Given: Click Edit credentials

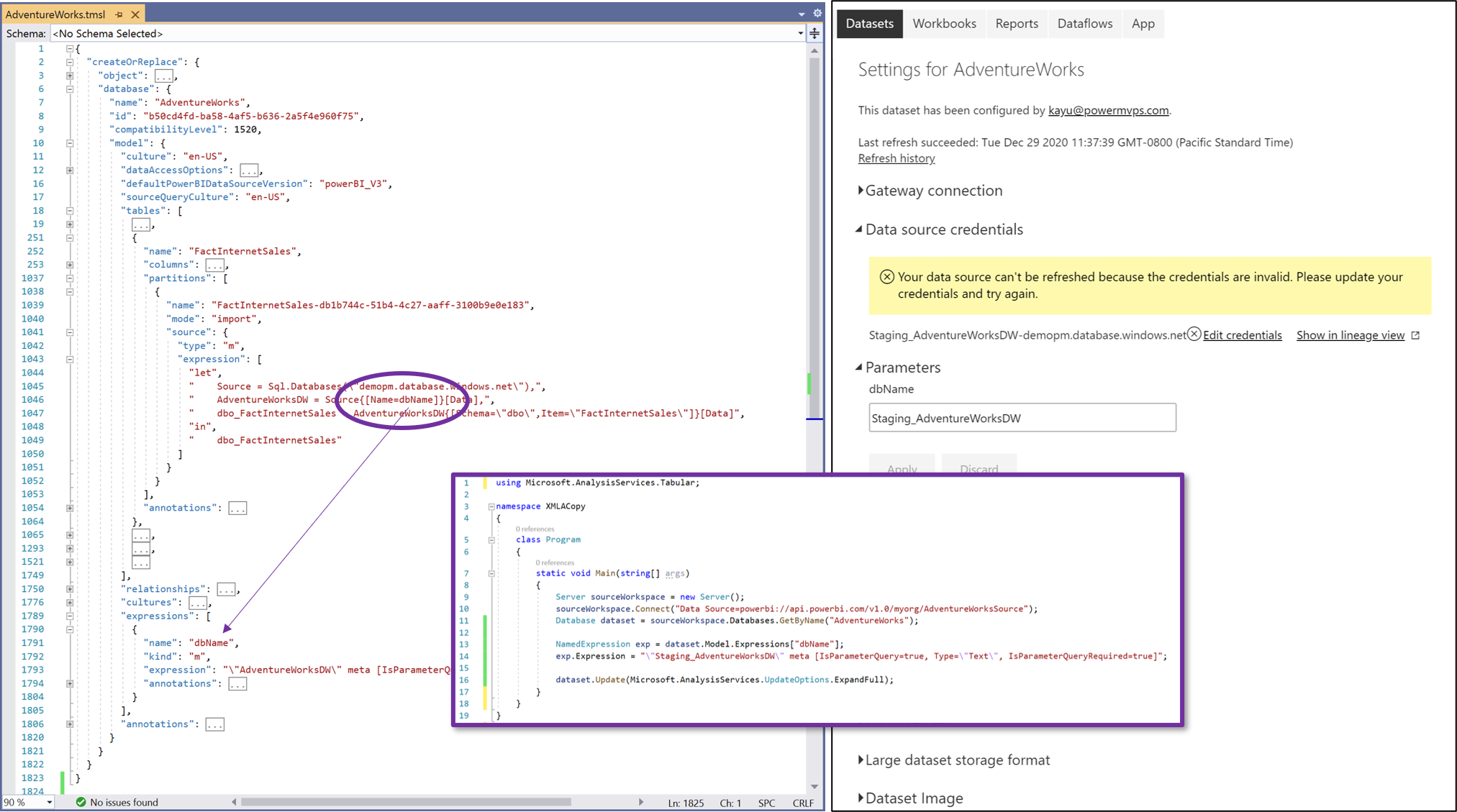Looking at the screenshot, I should coord(1243,334).
